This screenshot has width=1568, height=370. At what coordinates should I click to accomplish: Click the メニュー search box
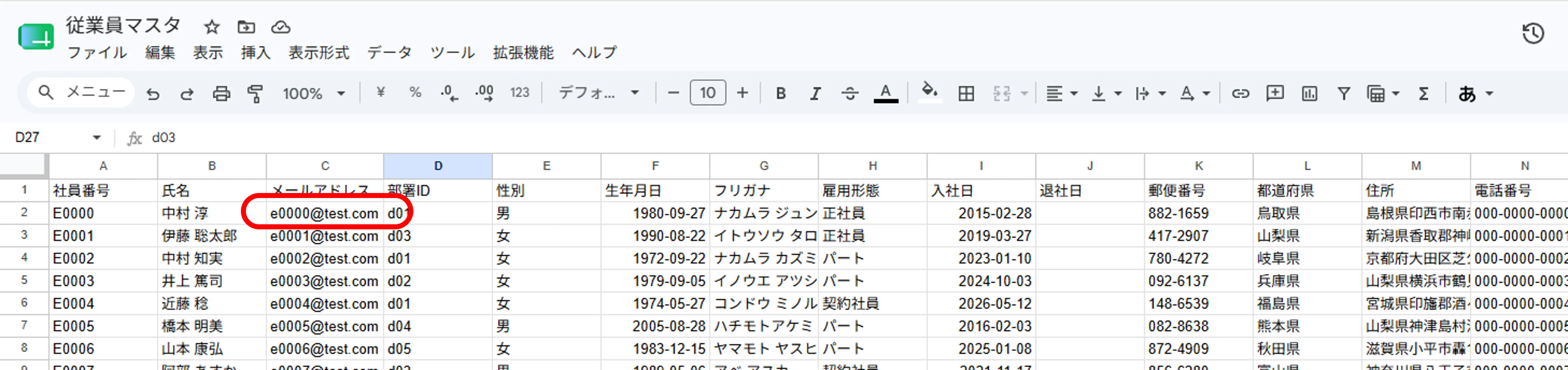point(81,93)
